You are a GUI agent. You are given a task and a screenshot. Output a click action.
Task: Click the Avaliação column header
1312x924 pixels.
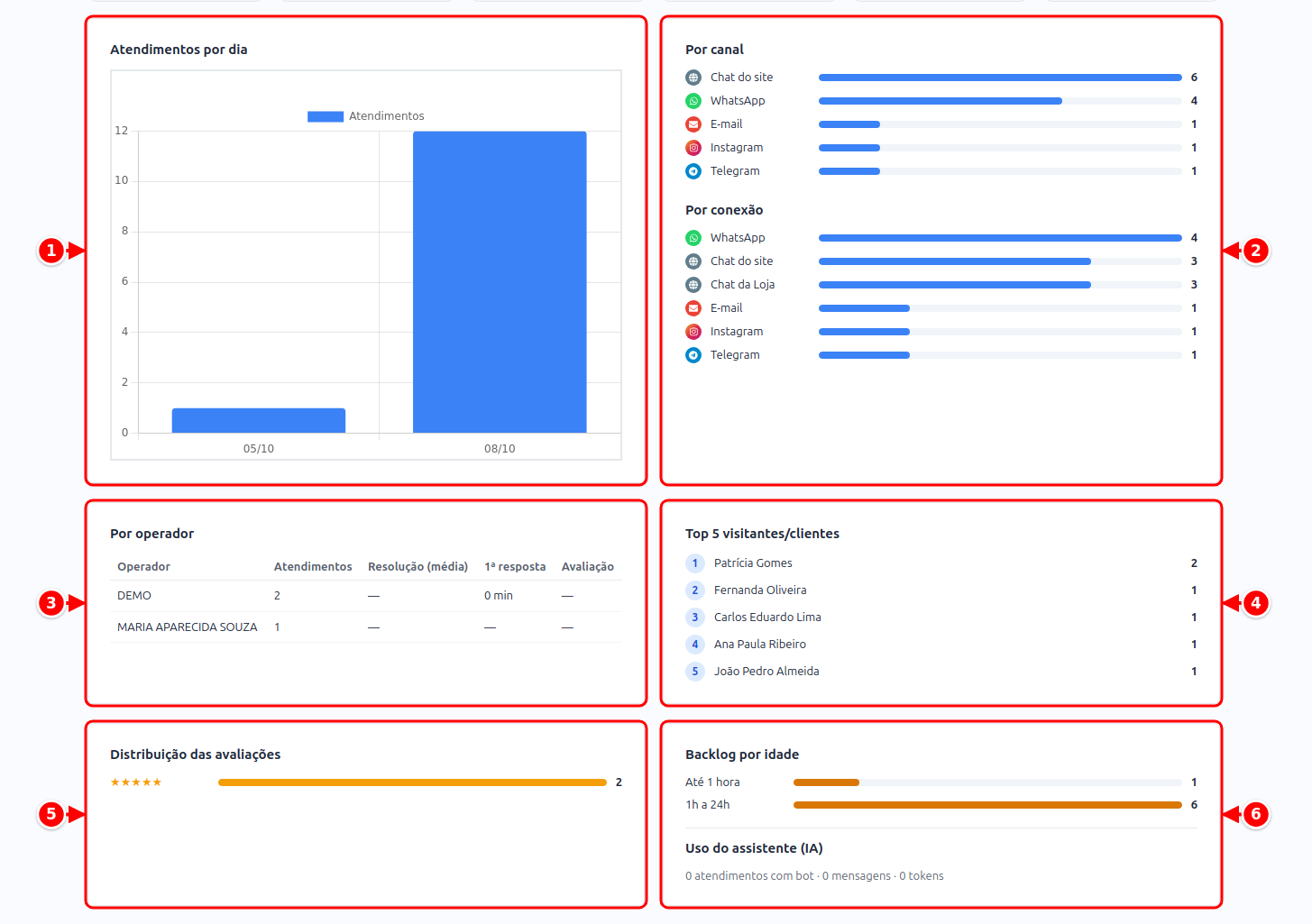click(588, 567)
